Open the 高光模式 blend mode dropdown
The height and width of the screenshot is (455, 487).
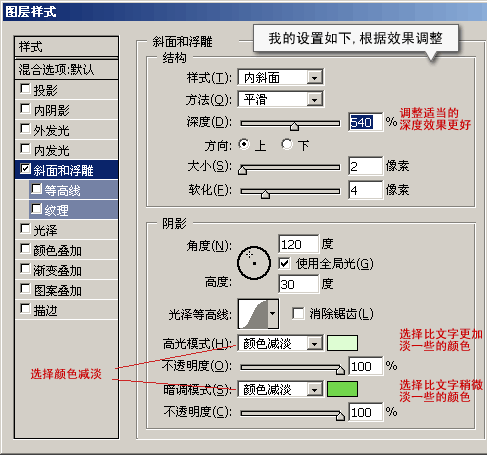point(314,343)
